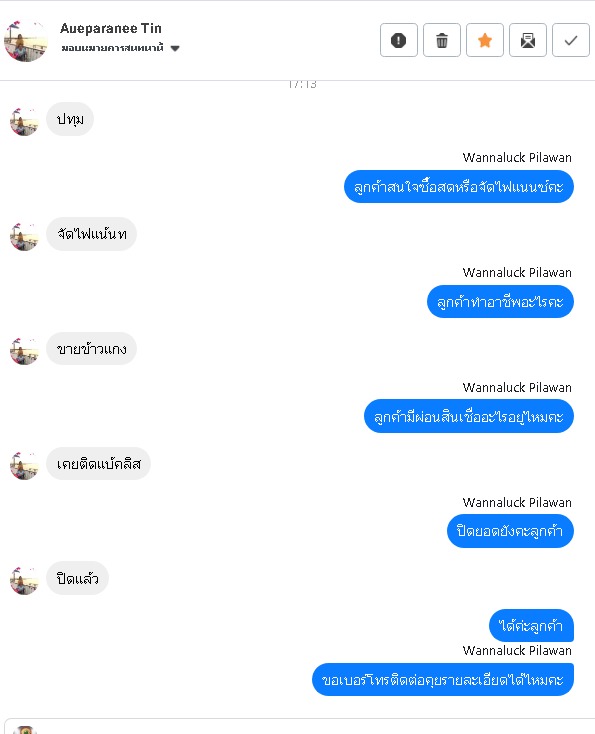Screen dimensions: 595x734
Task: Open the assign conversation dropdown arrow
Action: [x=175, y=48]
